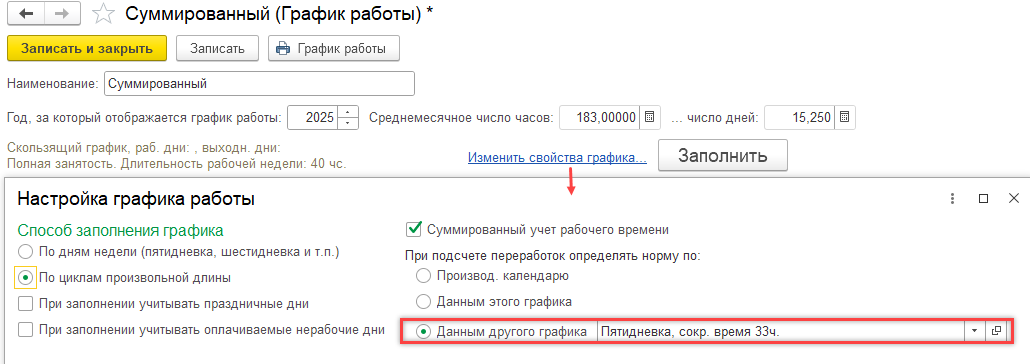Click label При подсчете переработок определять норму по

(x=552, y=255)
